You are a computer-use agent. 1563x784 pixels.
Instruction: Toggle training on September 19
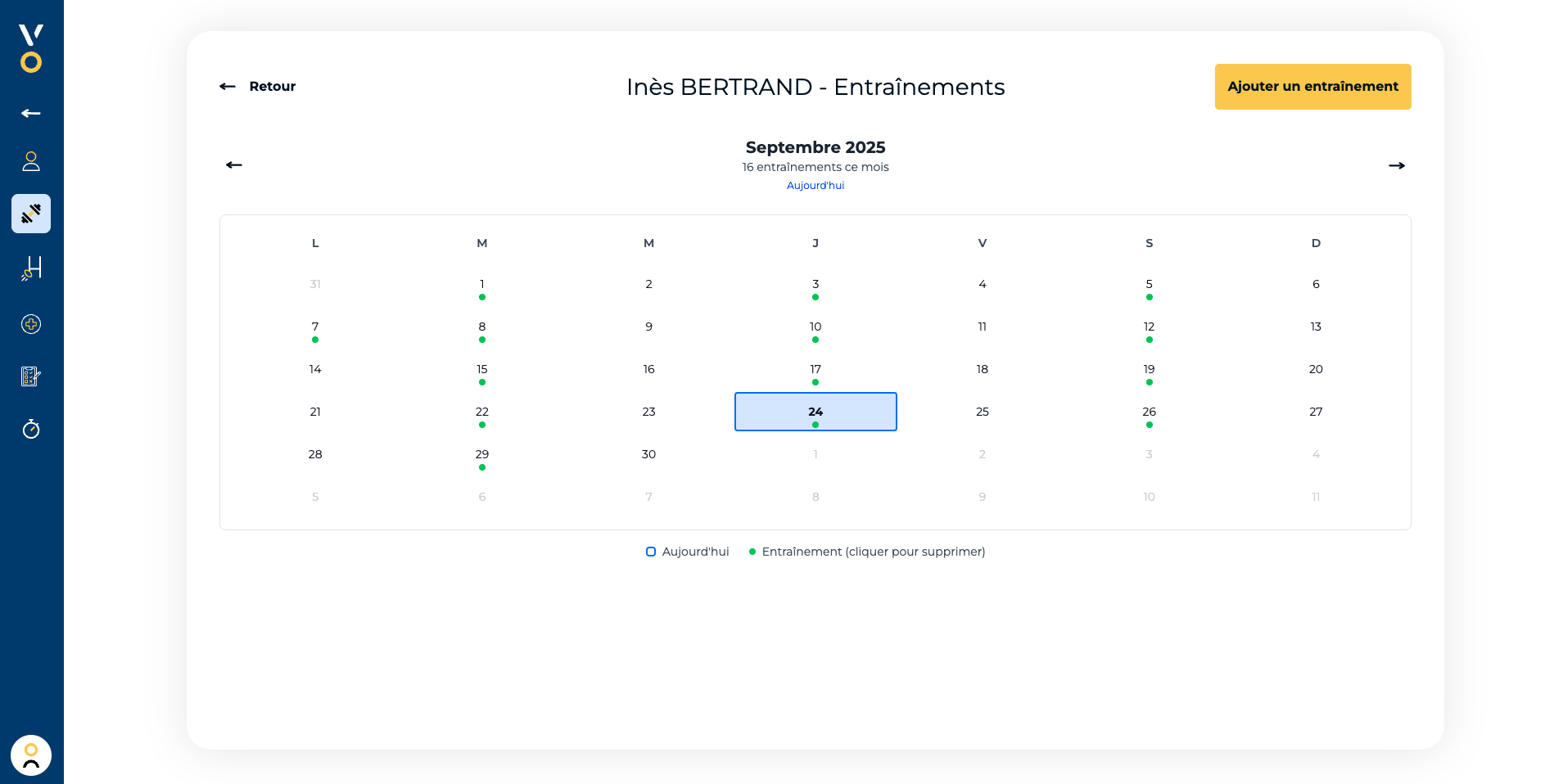(x=1149, y=373)
